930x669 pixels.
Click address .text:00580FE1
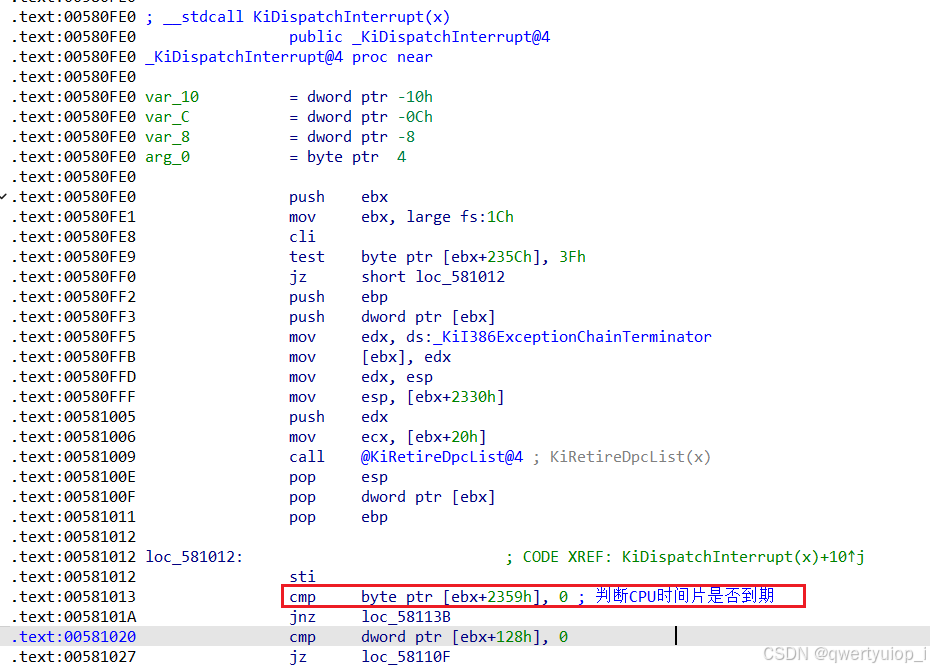(x=74, y=217)
